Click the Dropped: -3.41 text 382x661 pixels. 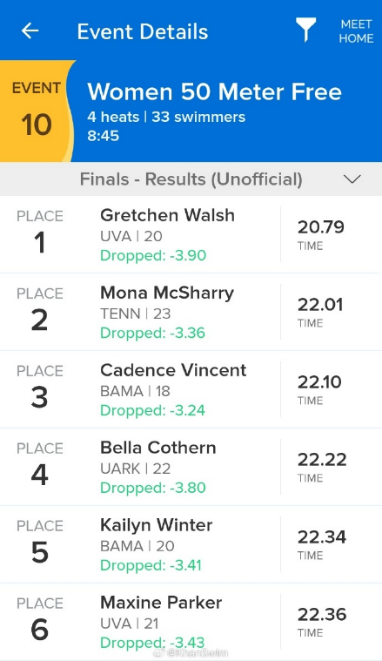(x=151, y=565)
